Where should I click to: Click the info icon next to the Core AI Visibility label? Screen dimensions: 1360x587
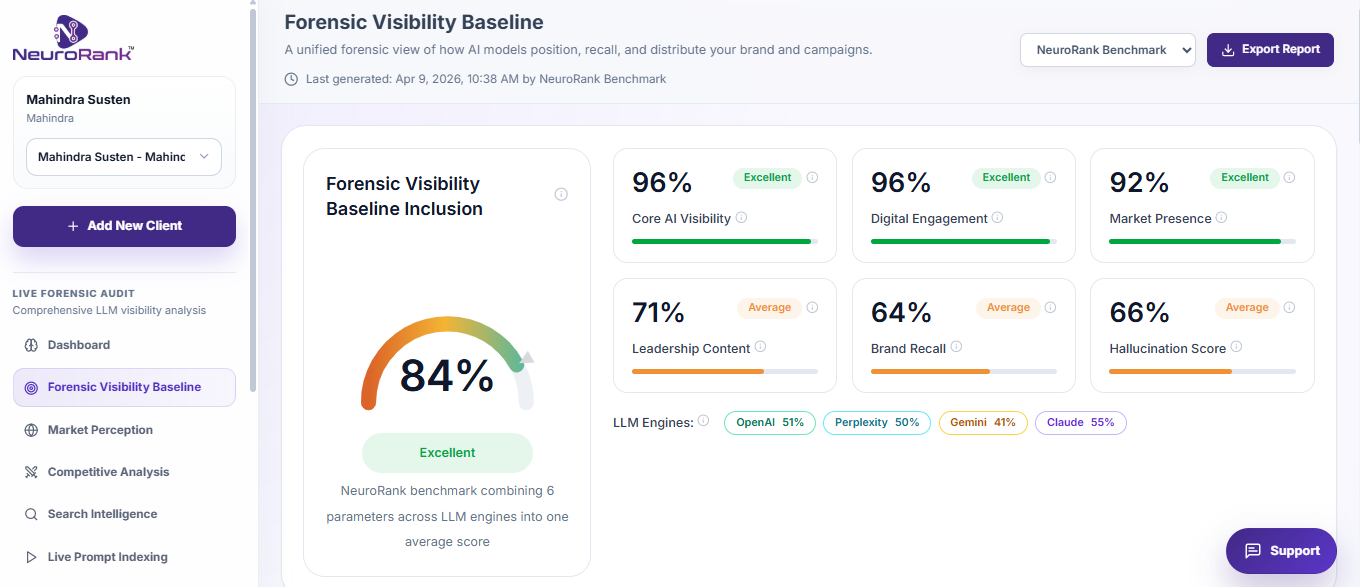click(741, 217)
